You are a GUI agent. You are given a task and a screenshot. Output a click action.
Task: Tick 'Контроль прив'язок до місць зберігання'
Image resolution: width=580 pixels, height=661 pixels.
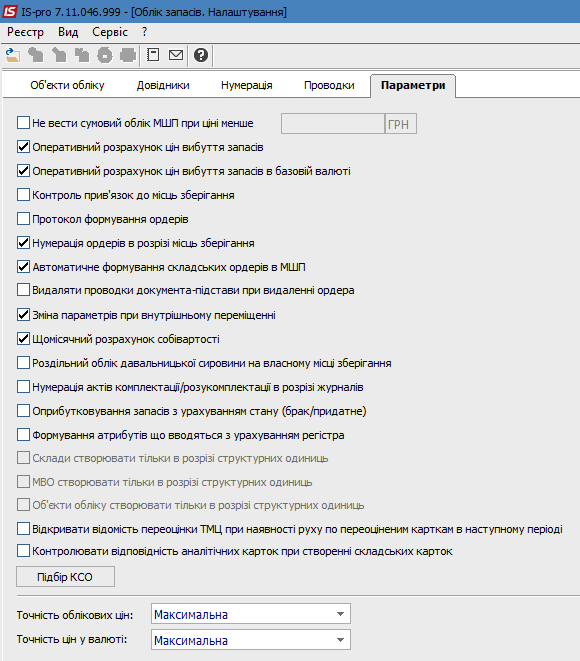pyautogui.click(x=23, y=195)
